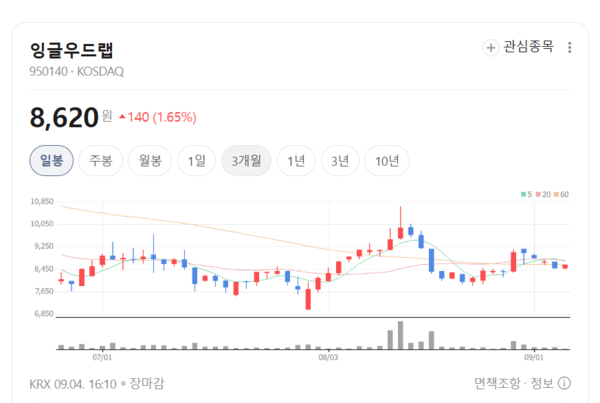600x403 pixels.
Task: Click the tallest gray volume bar
Action: (400, 335)
